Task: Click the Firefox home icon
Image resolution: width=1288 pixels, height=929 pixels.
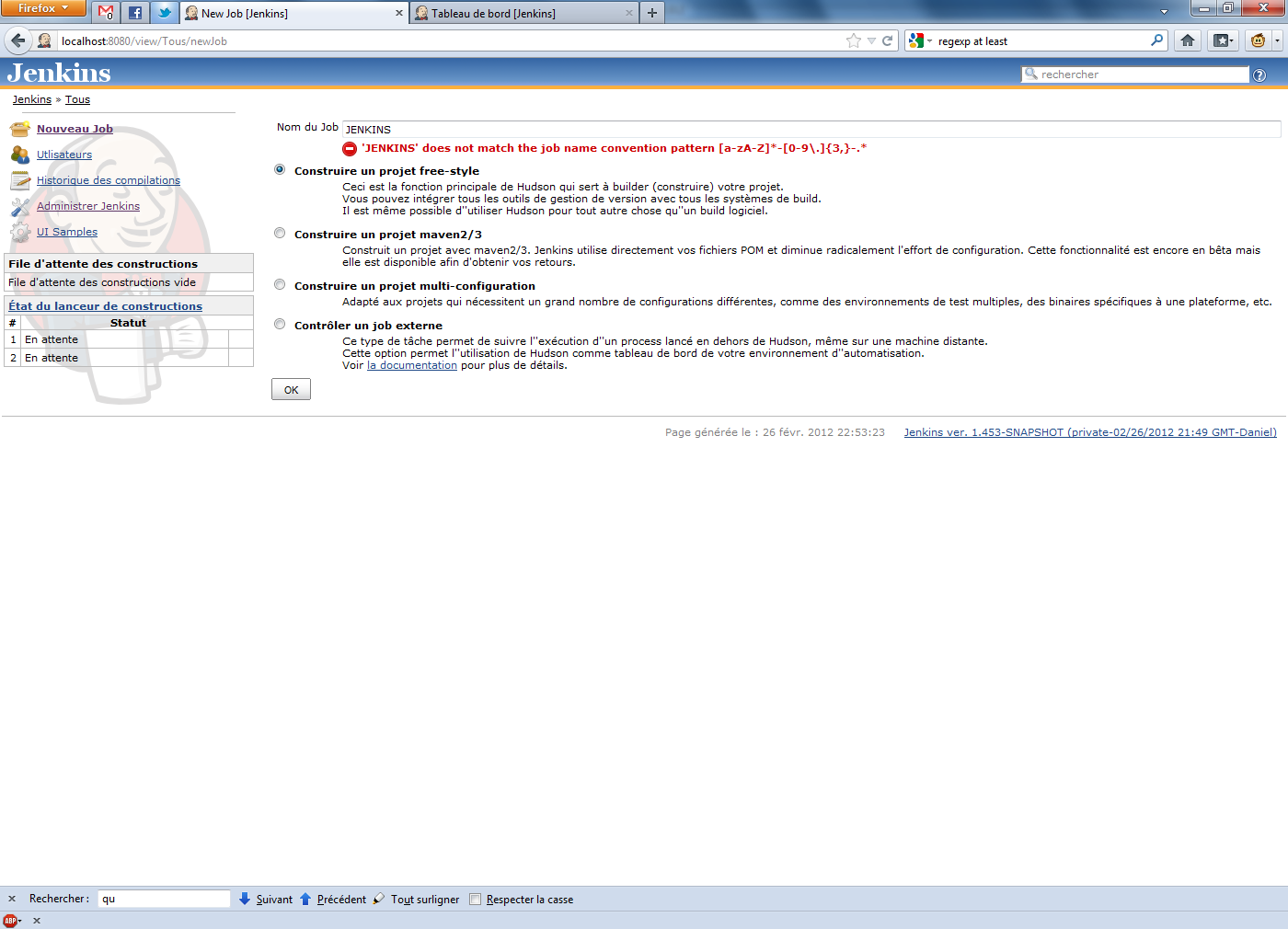Action: point(1188,40)
